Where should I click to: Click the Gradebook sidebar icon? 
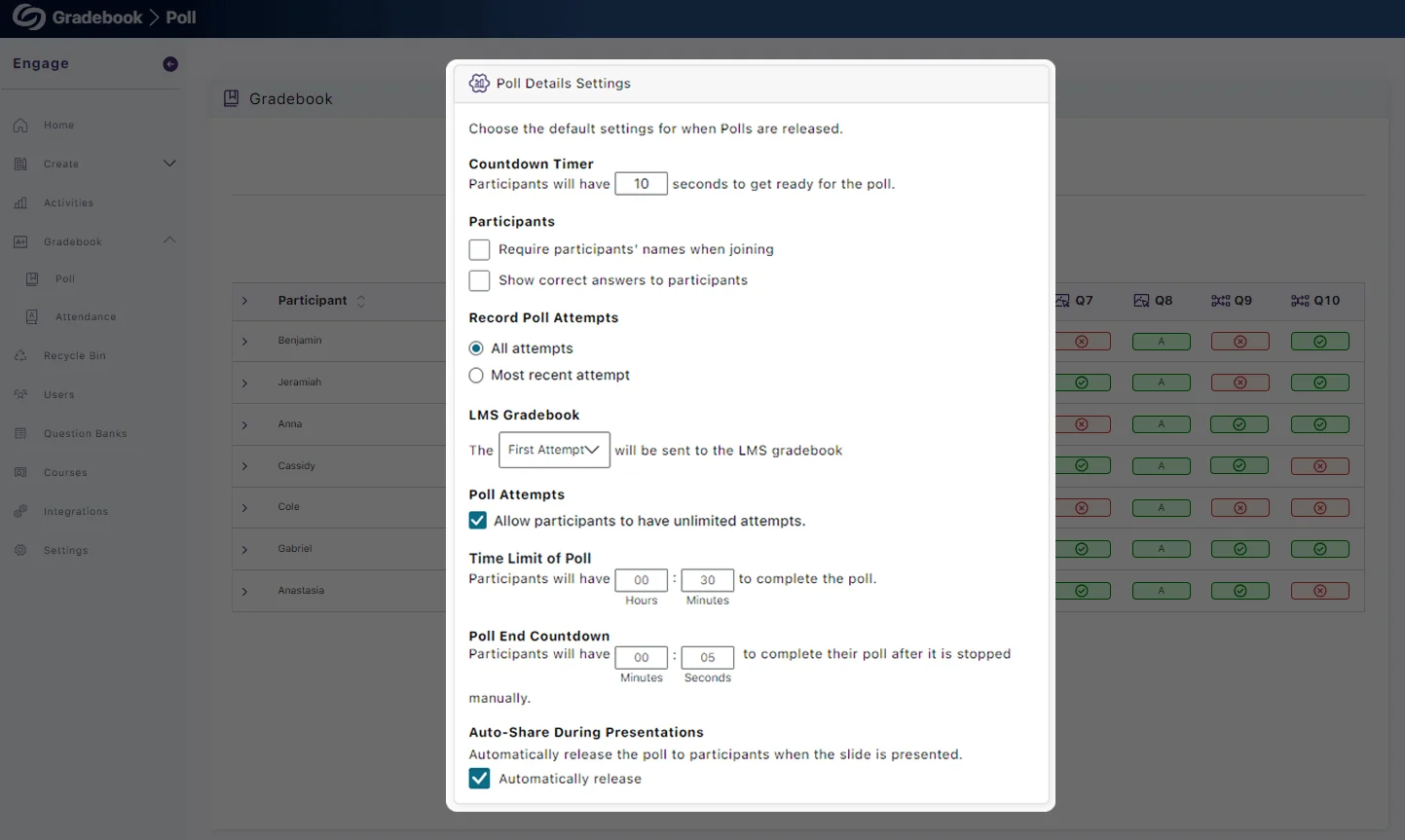point(20,242)
